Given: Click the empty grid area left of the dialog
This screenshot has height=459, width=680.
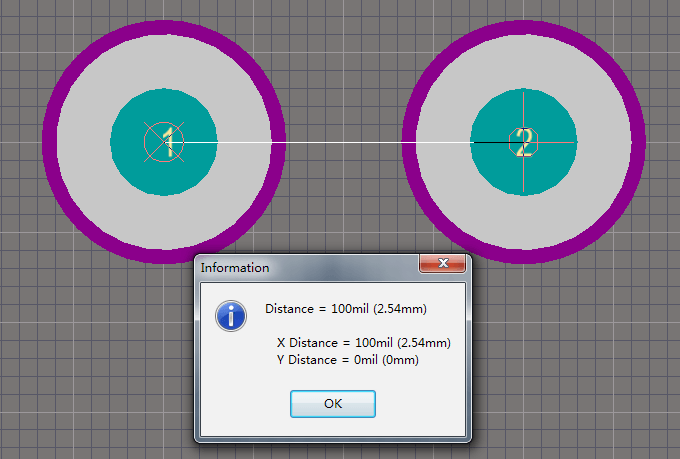Looking at the screenshot, I should point(100,360).
